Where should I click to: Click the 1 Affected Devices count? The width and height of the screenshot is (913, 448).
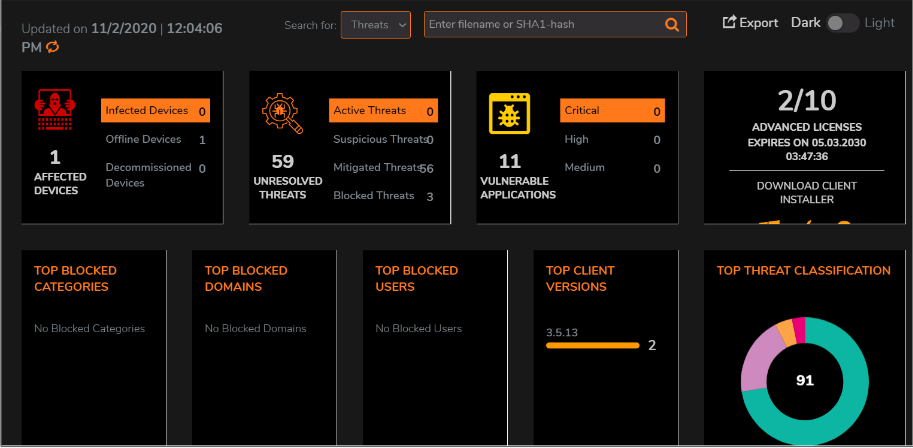(x=55, y=157)
